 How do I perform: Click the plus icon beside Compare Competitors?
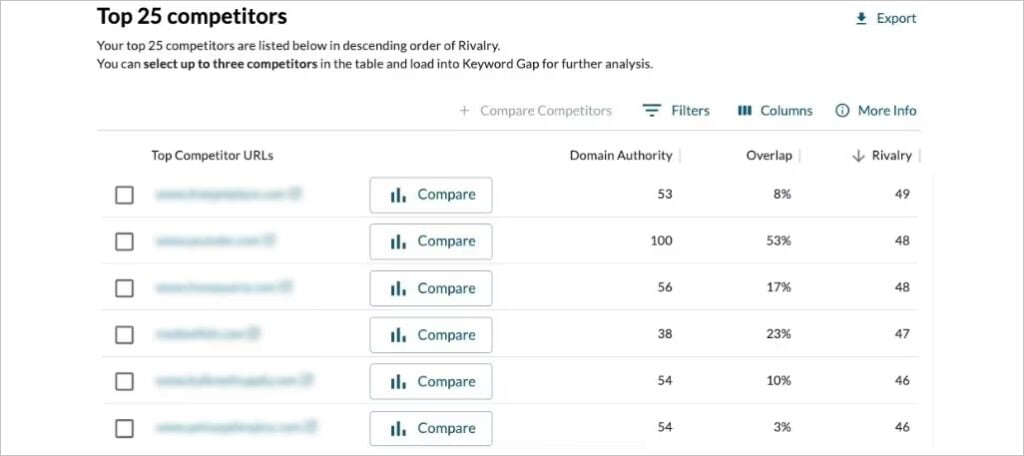coord(464,110)
